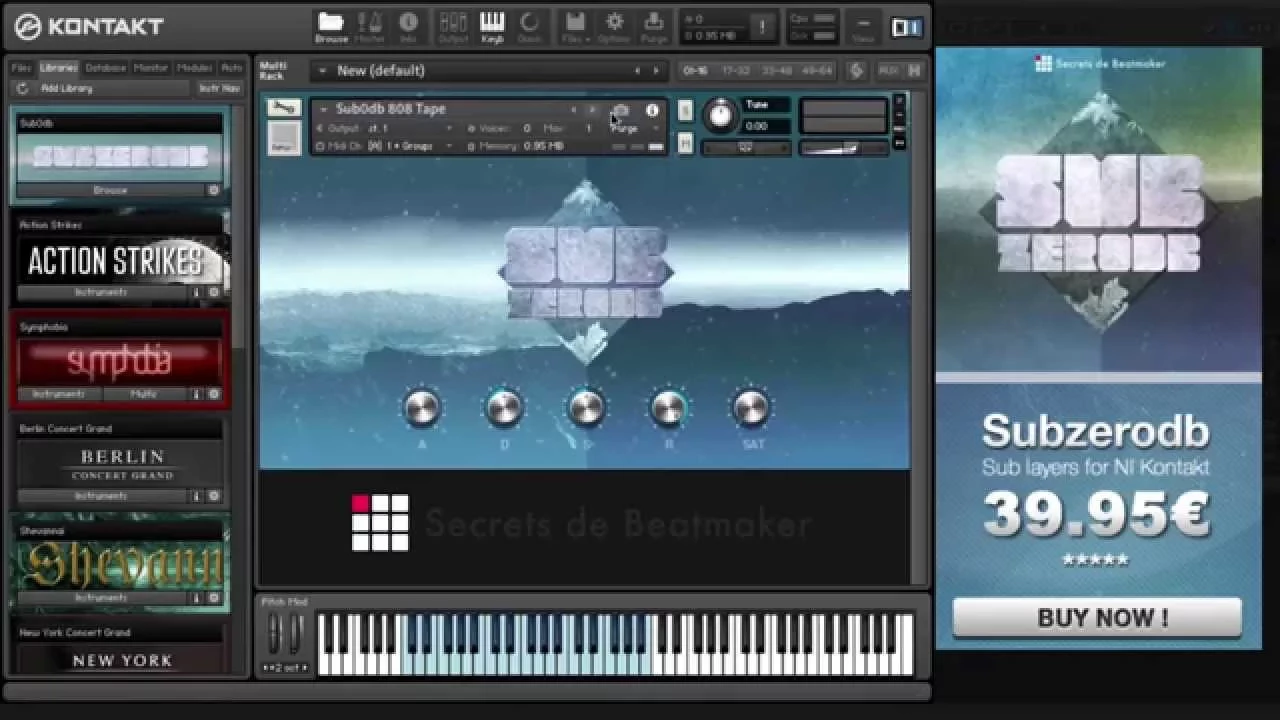Toggle the AUX sends button

click(887, 71)
